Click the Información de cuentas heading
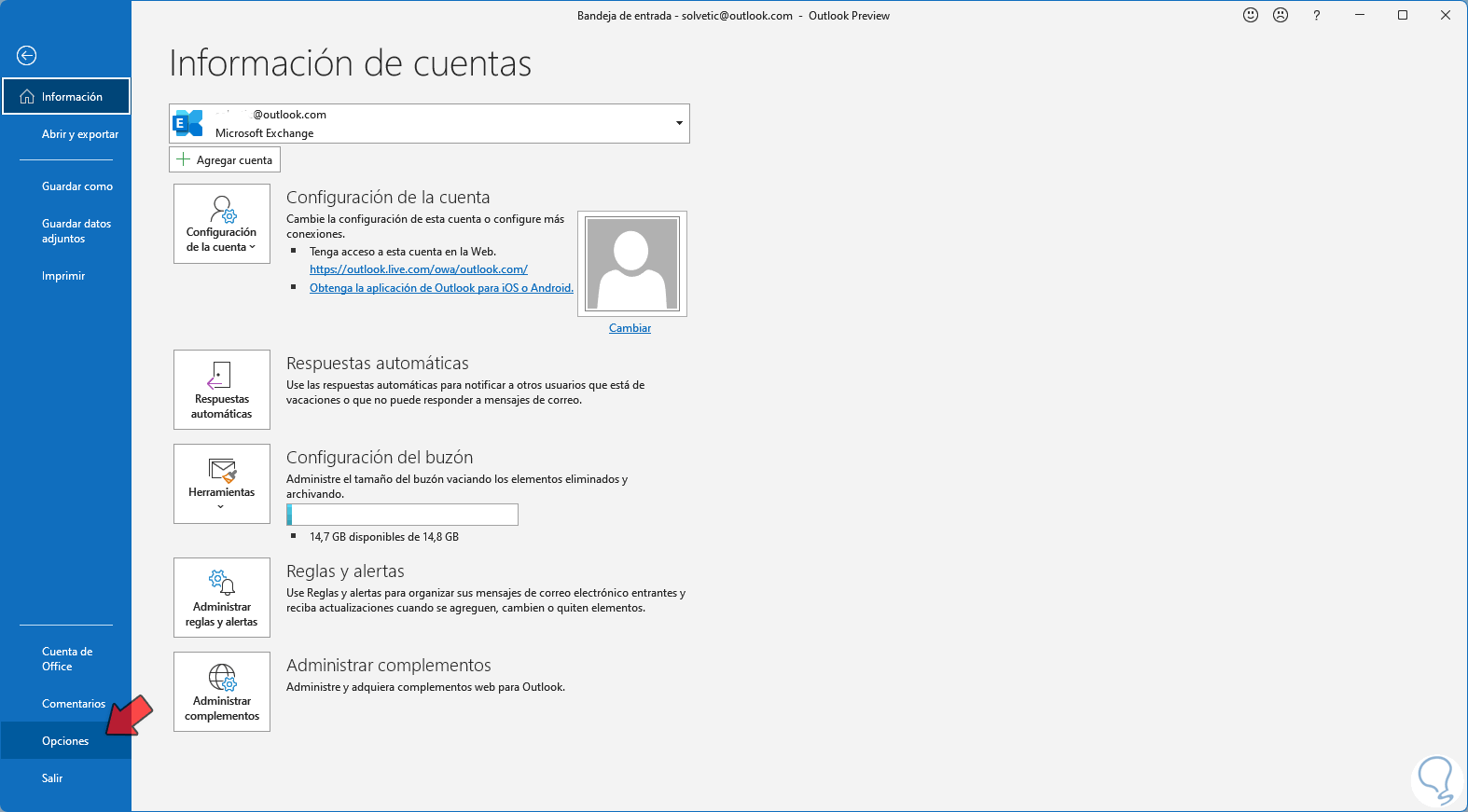 tap(351, 63)
